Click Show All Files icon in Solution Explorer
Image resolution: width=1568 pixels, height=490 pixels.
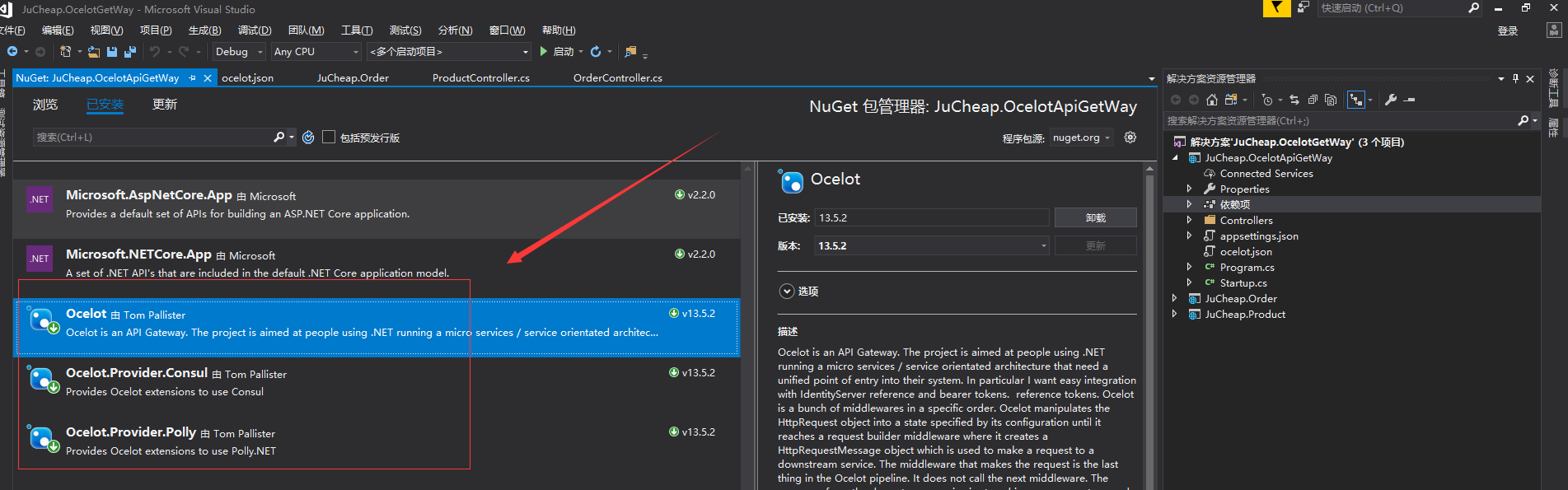(x=1331, y=100)
